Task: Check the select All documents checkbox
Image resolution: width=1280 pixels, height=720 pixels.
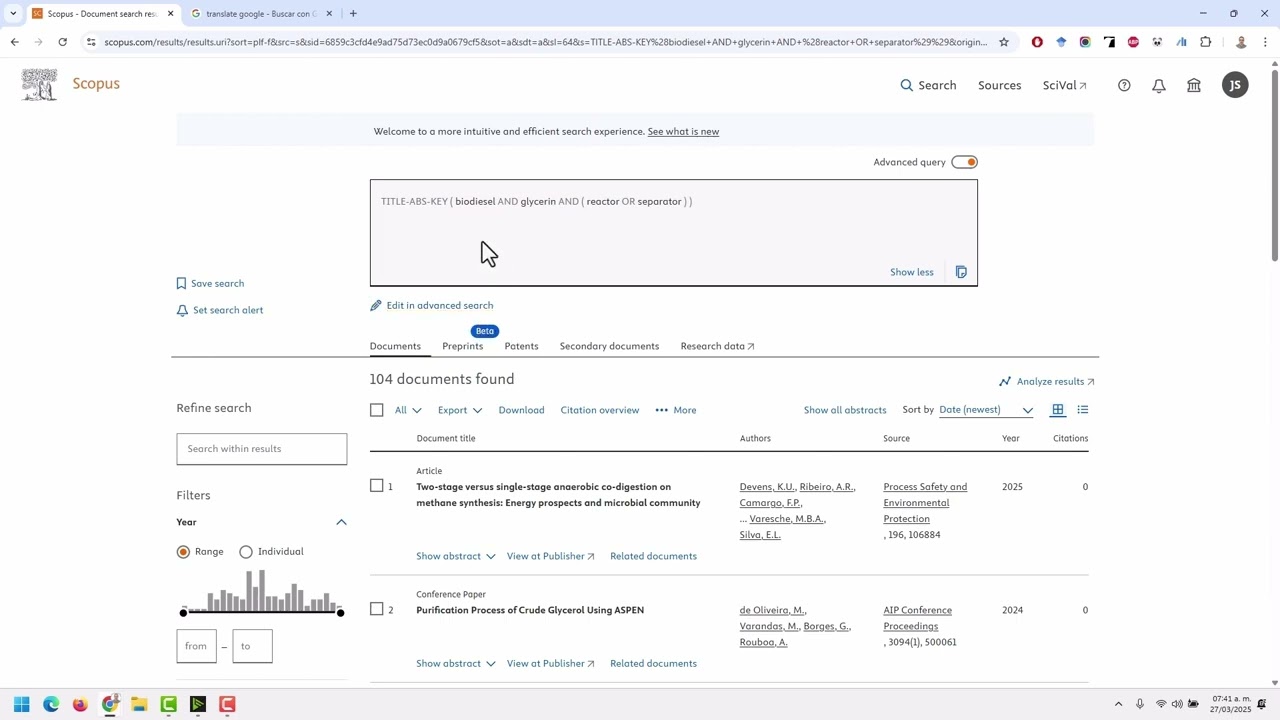Action: point(376,410)
